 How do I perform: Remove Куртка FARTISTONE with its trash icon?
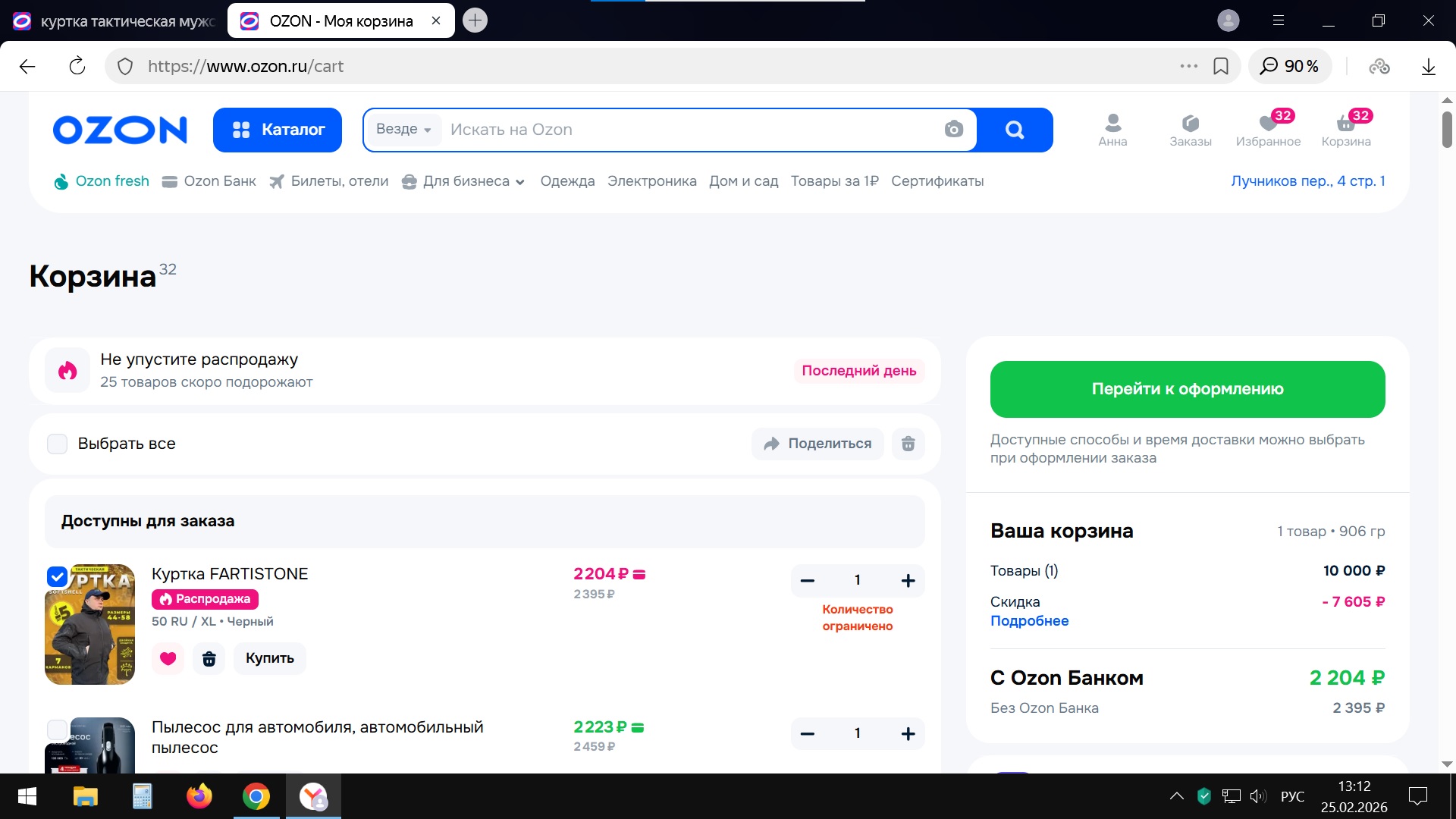click(209, 658)
